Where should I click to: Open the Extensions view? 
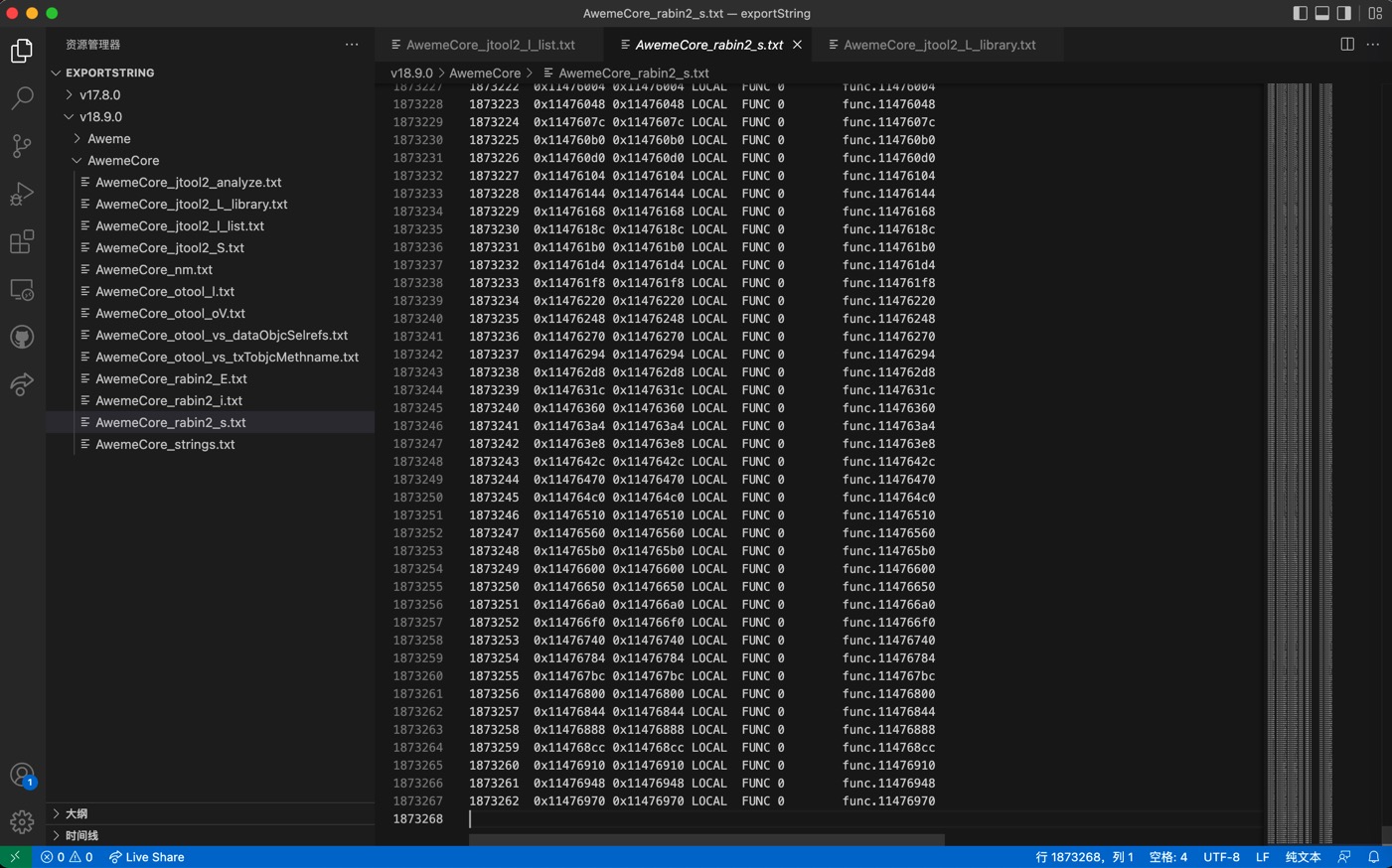click(x=22, y=241)
